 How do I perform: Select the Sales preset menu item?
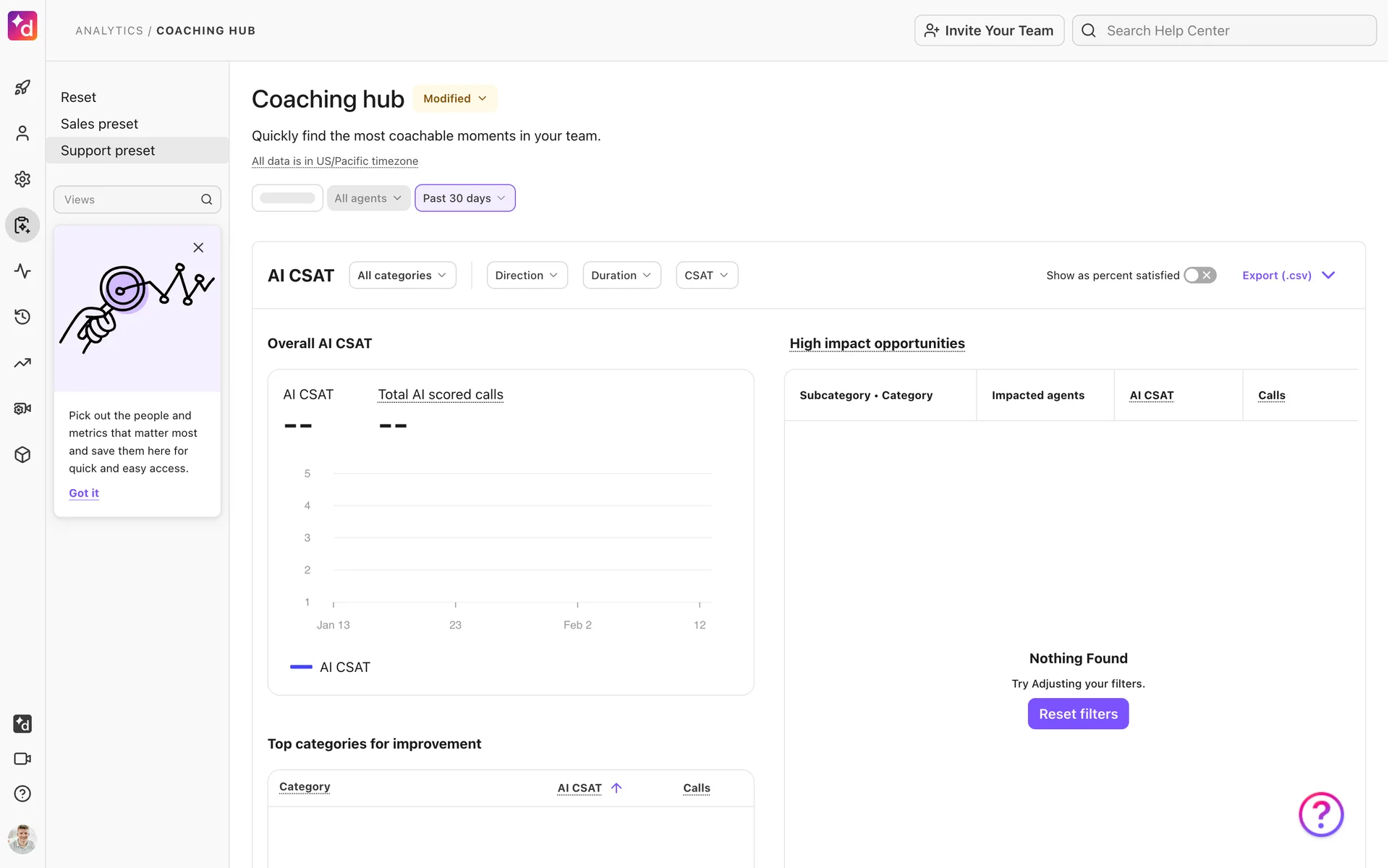click(x=100, y=124)
